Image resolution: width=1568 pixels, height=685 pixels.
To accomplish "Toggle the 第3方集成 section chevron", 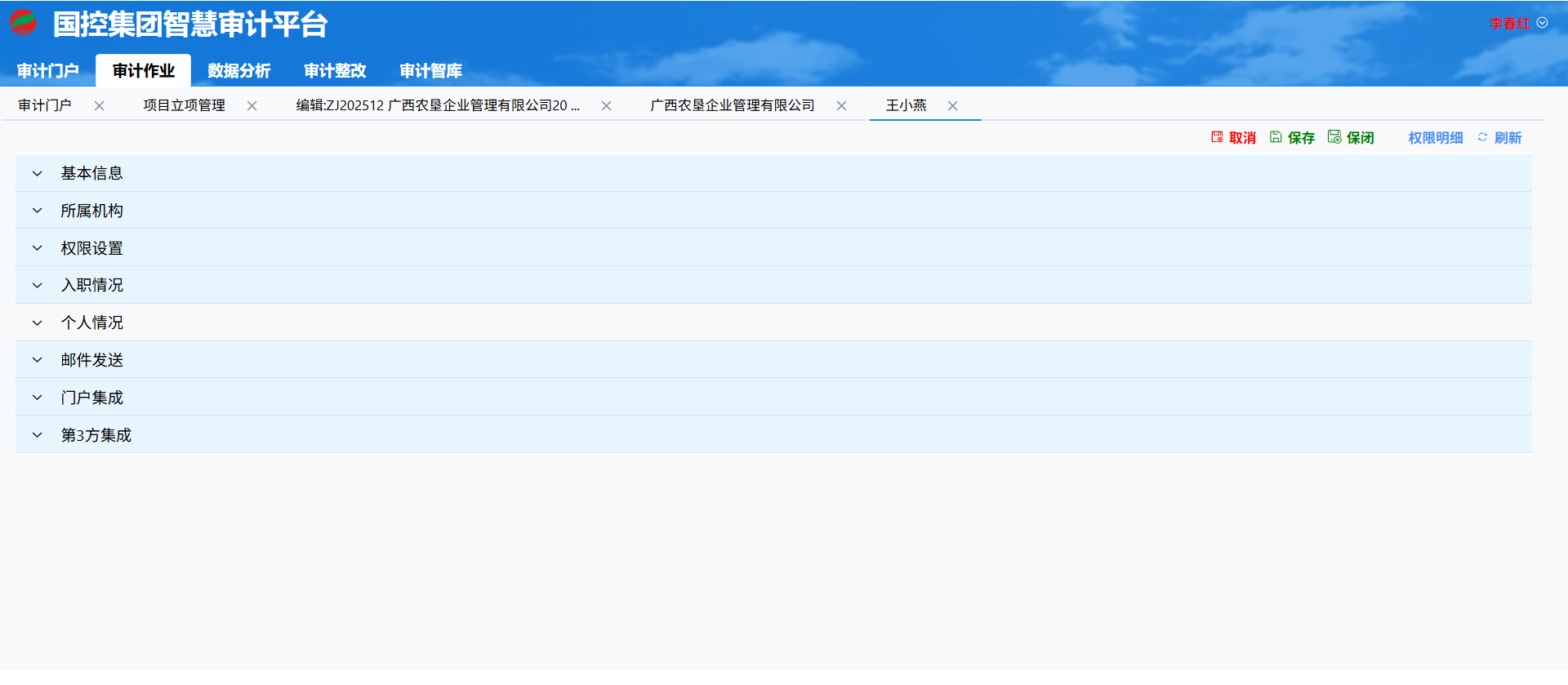I will [38, 435].
